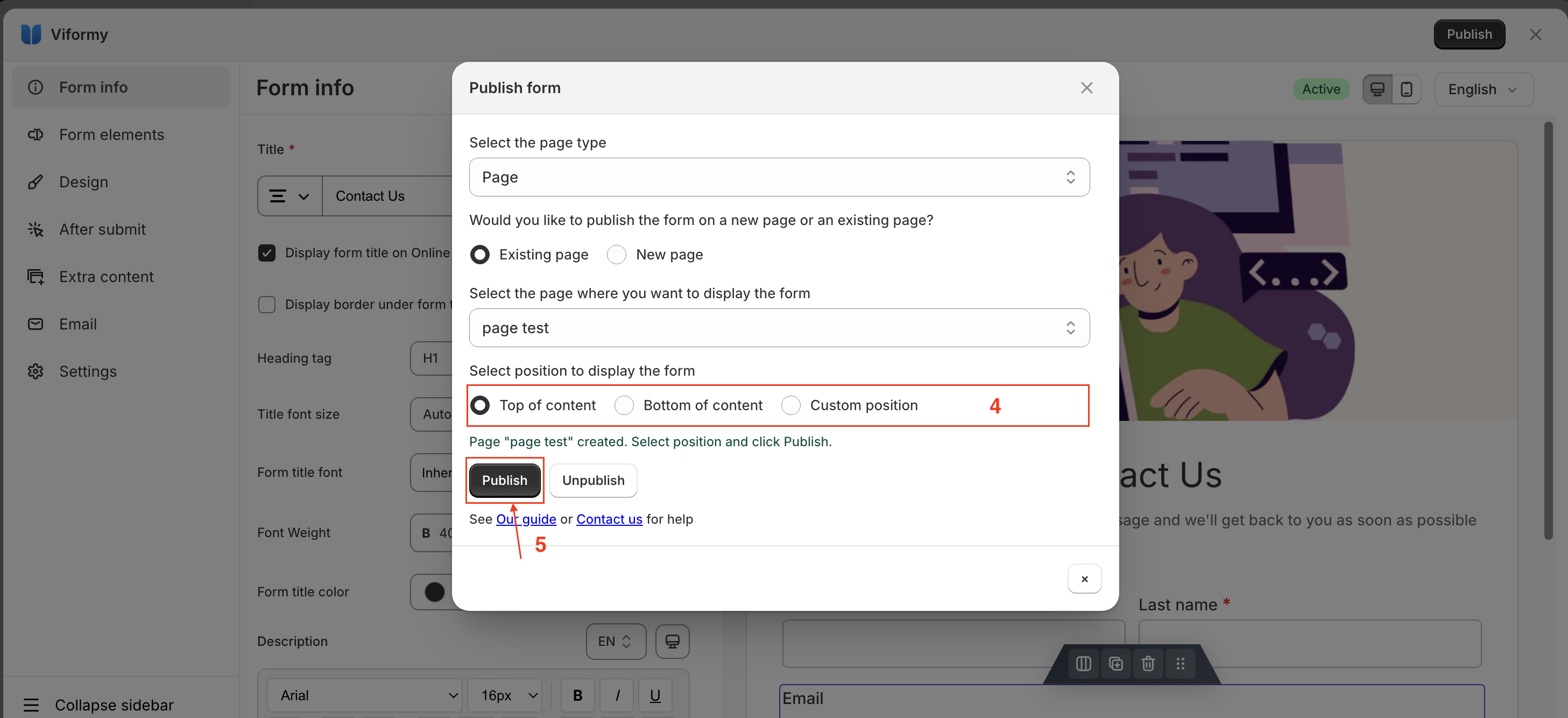Click the drag handle dots icon
The image size is (1568, 718).
click(x=1180, y=663)
